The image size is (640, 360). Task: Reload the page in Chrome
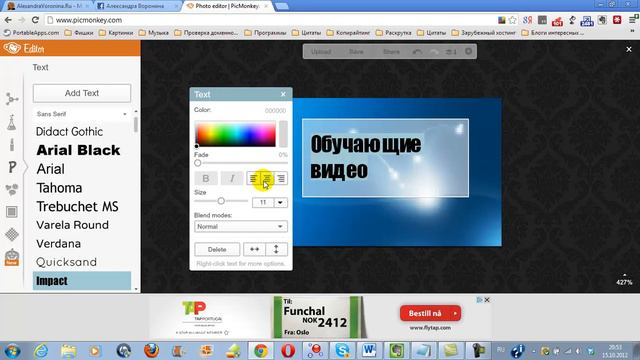[35, 20]
